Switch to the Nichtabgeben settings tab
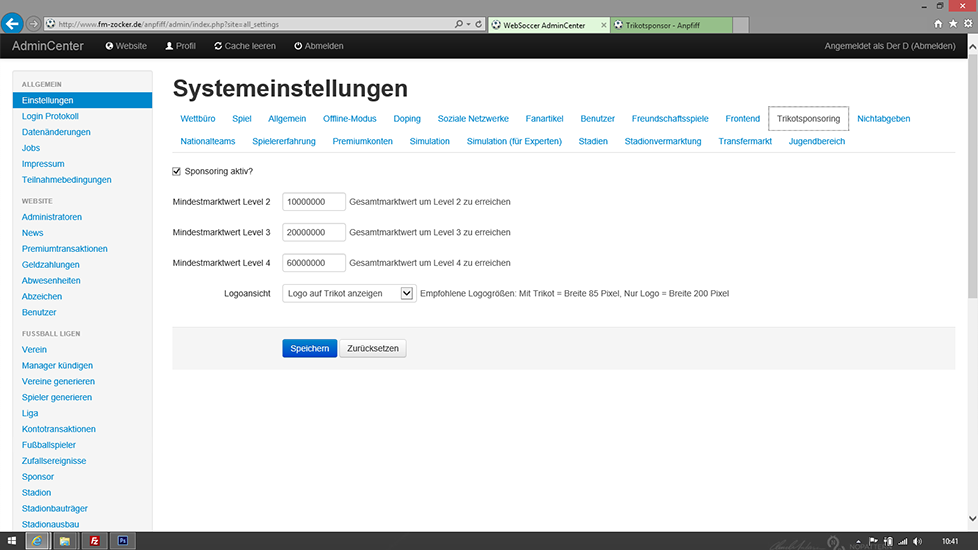The width and height of the screenshot is (978, 550). 883,119
